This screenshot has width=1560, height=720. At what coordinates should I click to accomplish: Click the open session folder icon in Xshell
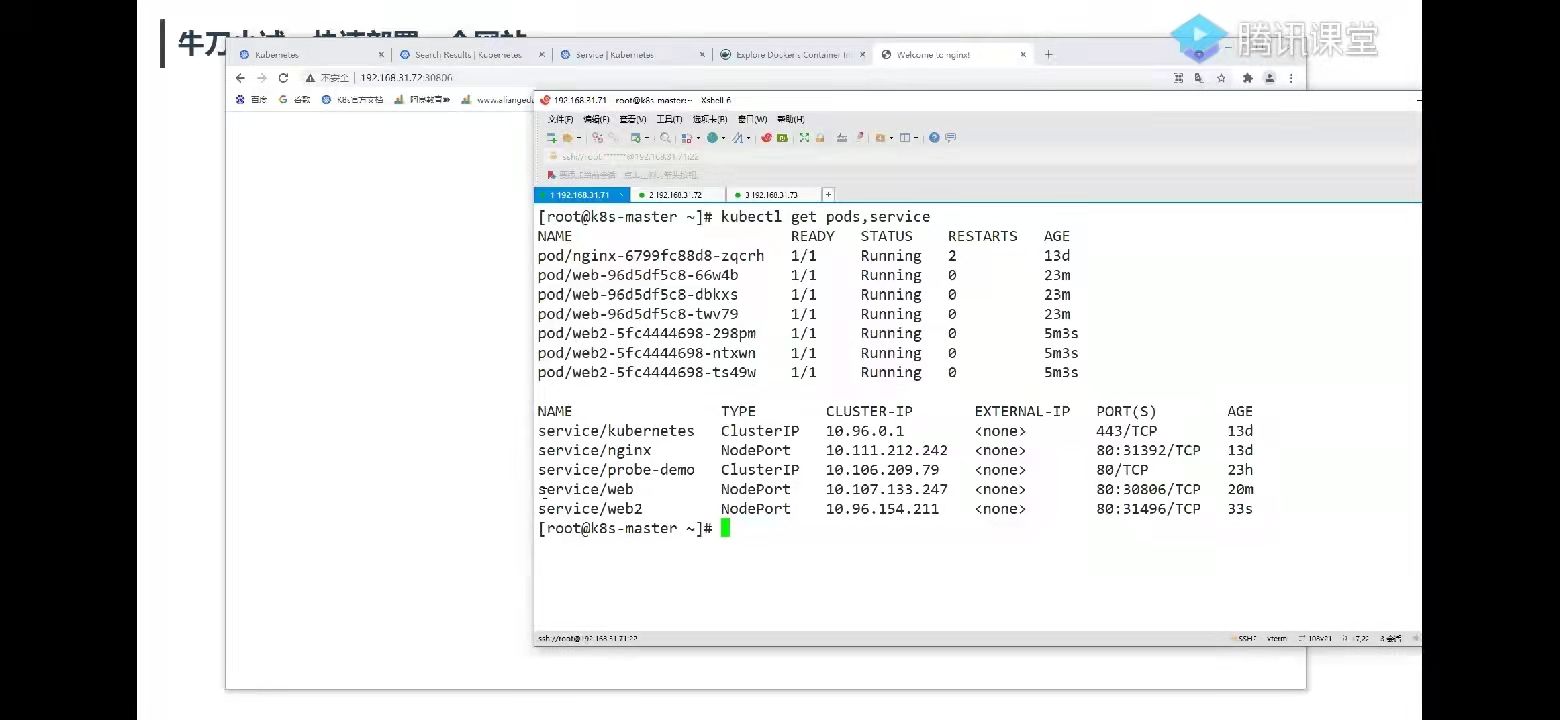point(566,138)
